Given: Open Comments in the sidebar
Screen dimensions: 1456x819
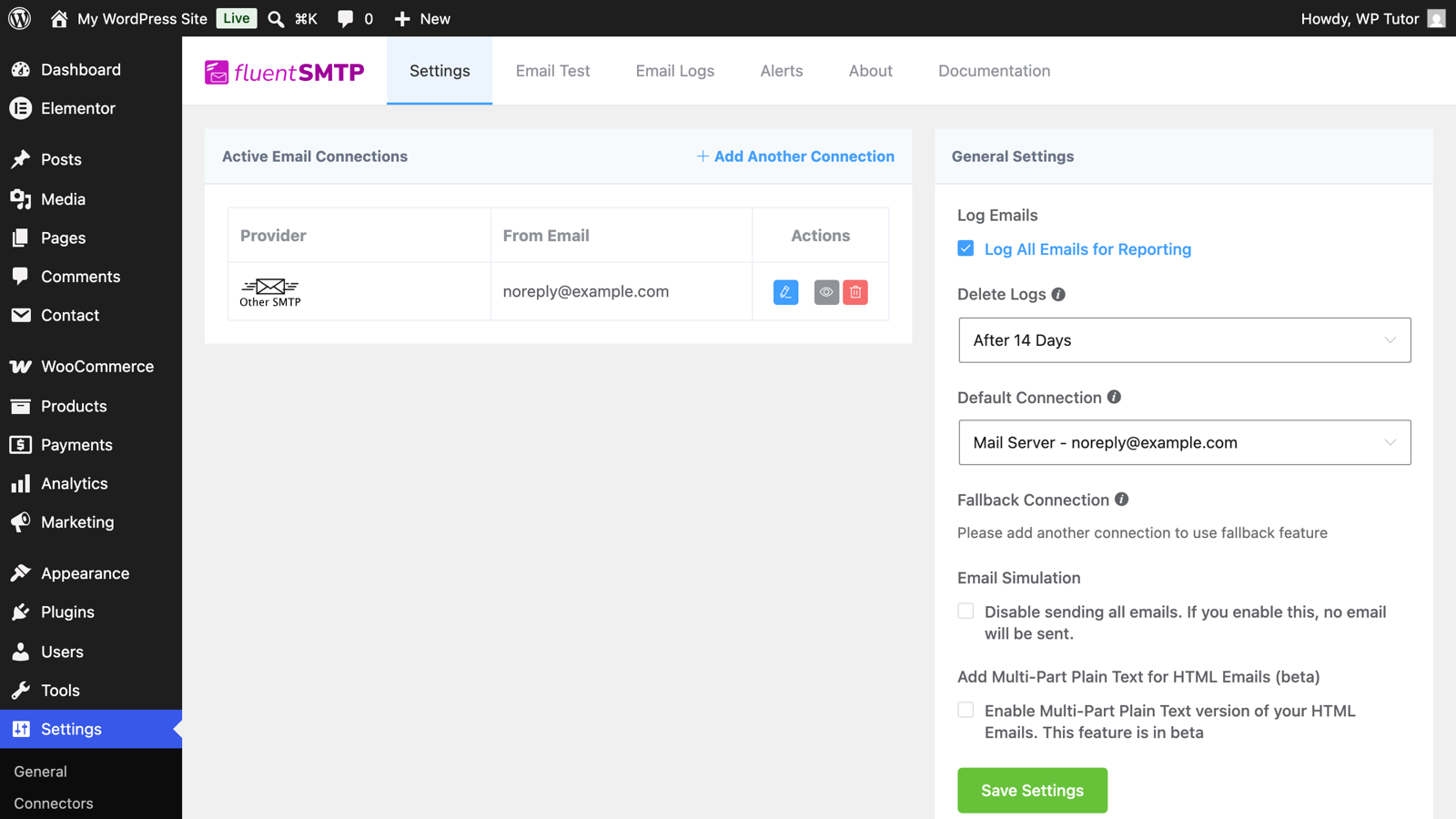Looking at the screenshot, I should coord(91,277).
